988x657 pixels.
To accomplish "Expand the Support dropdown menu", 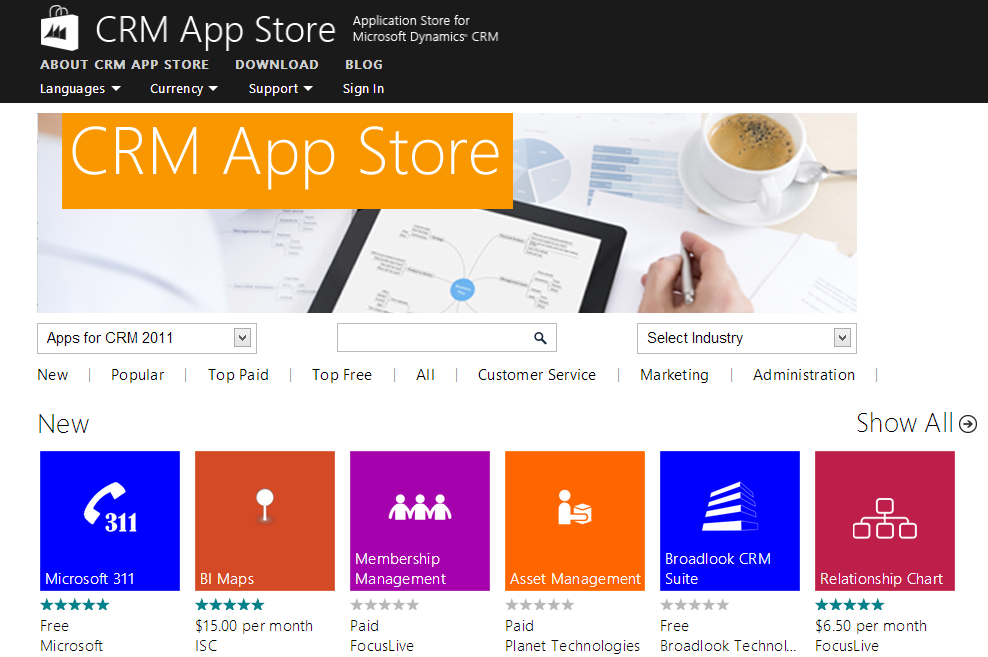I will tap(280, 89).
